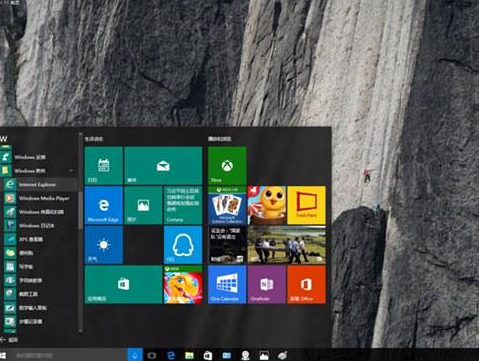
Task: Open the Store icon on the taskbar
Action: coord(208,355)
